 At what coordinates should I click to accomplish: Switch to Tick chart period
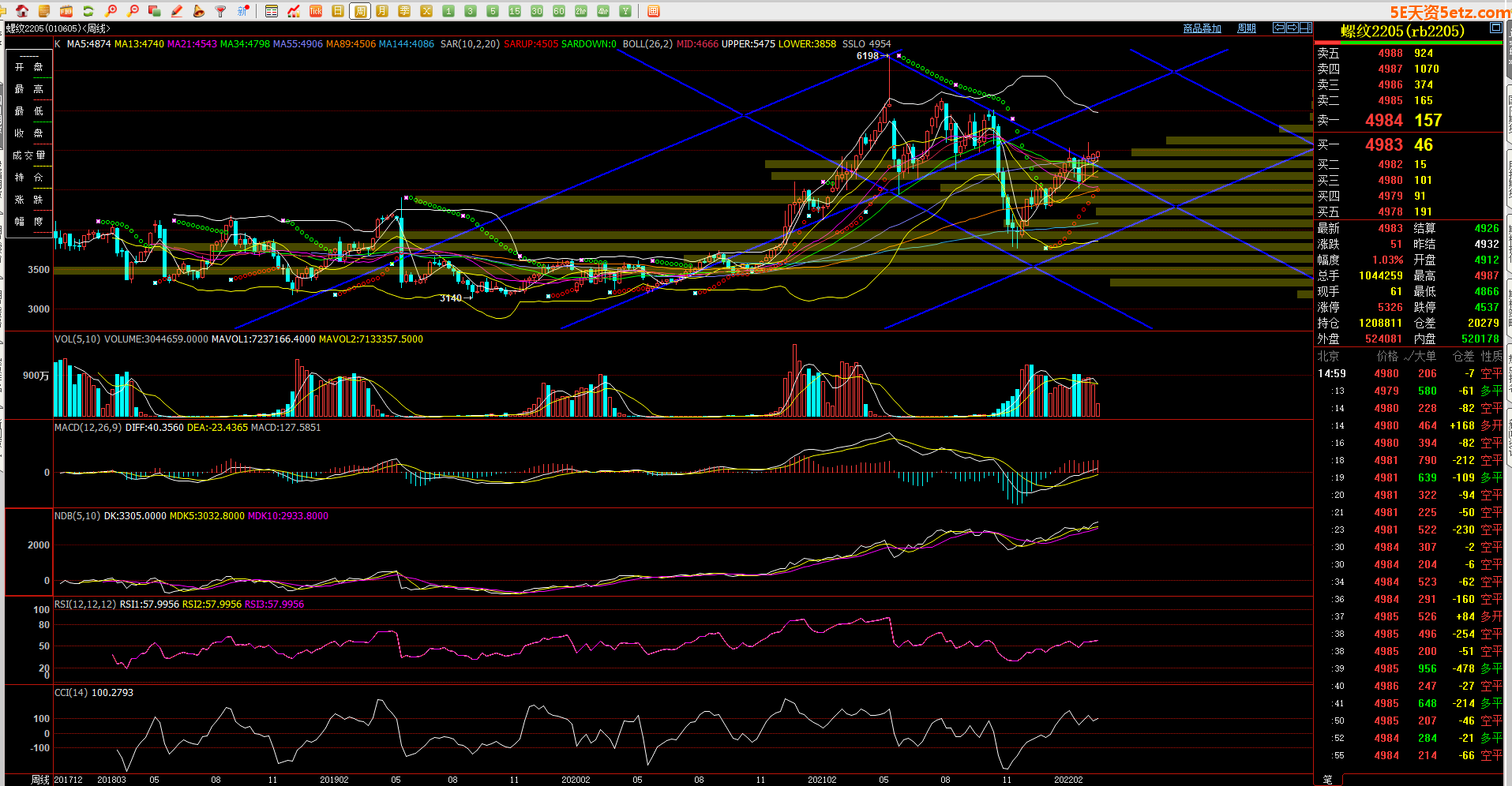point(316,11)
